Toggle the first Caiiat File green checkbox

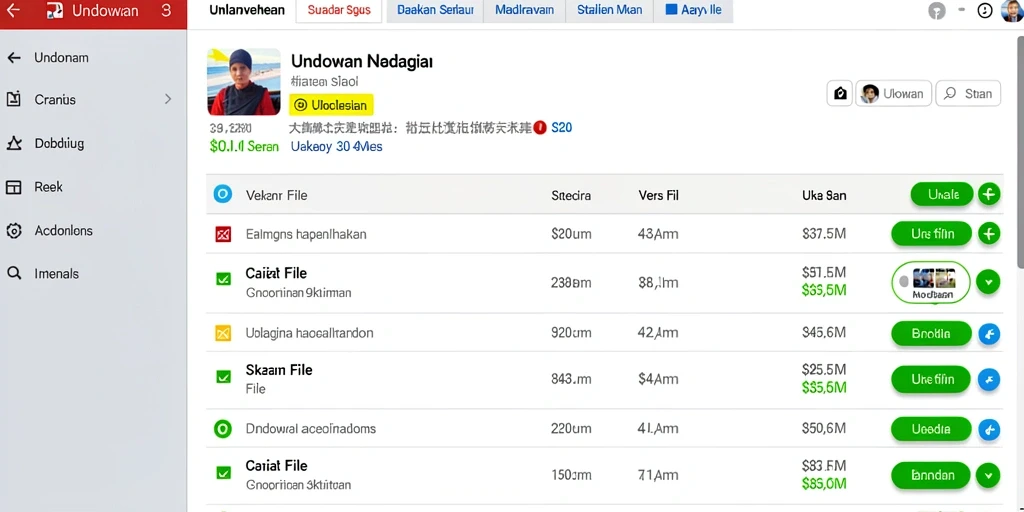click(x=223, y=279)
